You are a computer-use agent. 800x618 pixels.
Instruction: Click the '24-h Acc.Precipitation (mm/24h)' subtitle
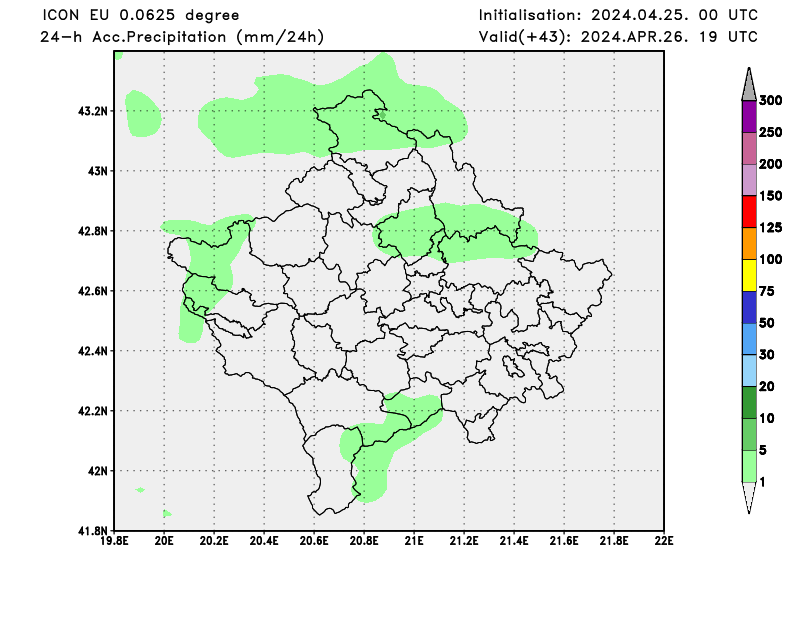(182, 37)
